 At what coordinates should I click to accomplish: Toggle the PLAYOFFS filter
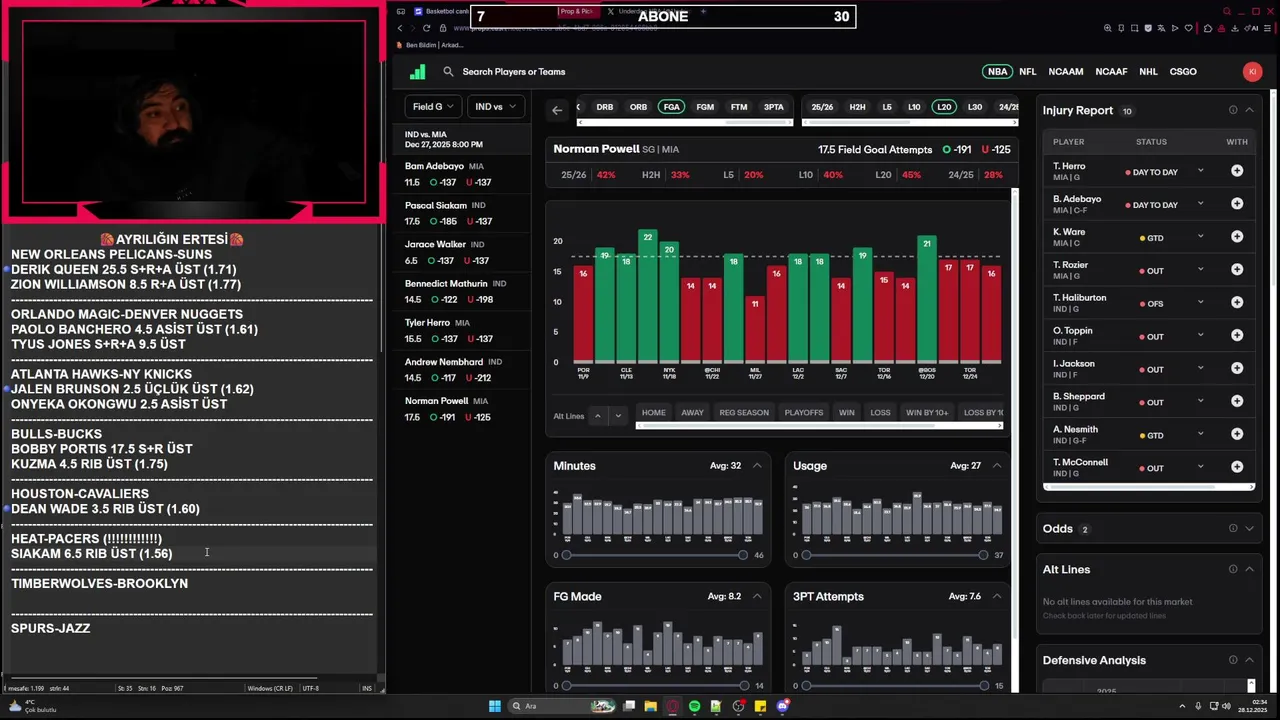click(x=804, y=412)
